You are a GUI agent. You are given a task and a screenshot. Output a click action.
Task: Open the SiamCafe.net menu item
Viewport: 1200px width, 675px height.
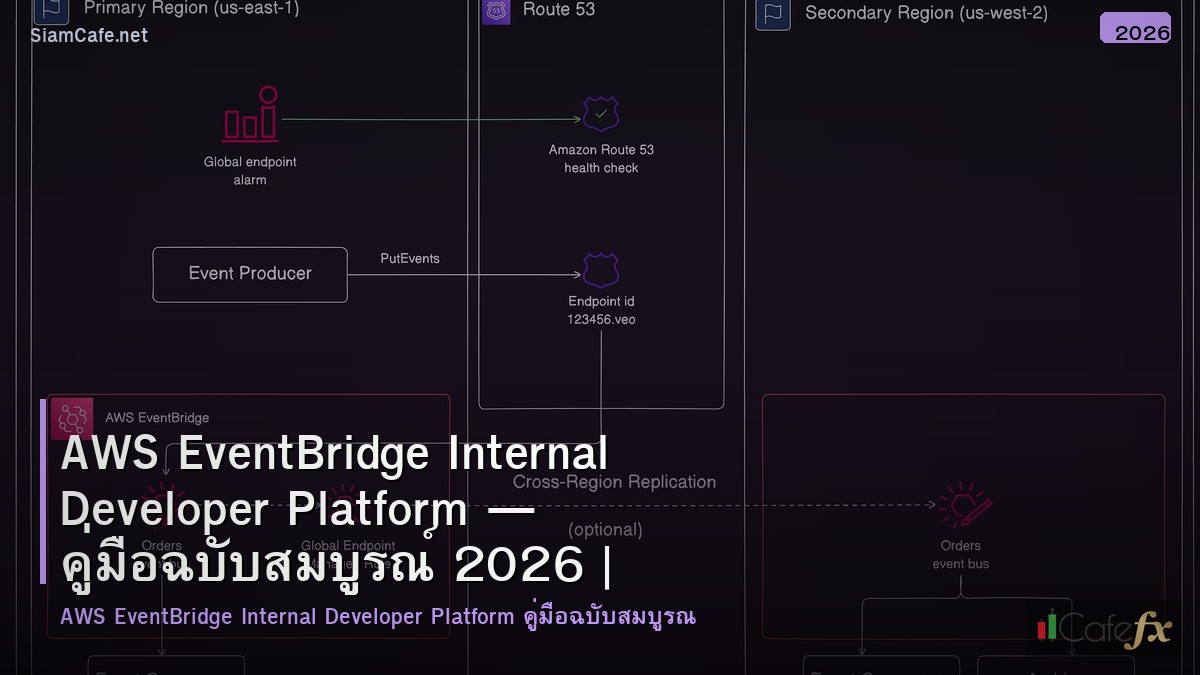90,35
